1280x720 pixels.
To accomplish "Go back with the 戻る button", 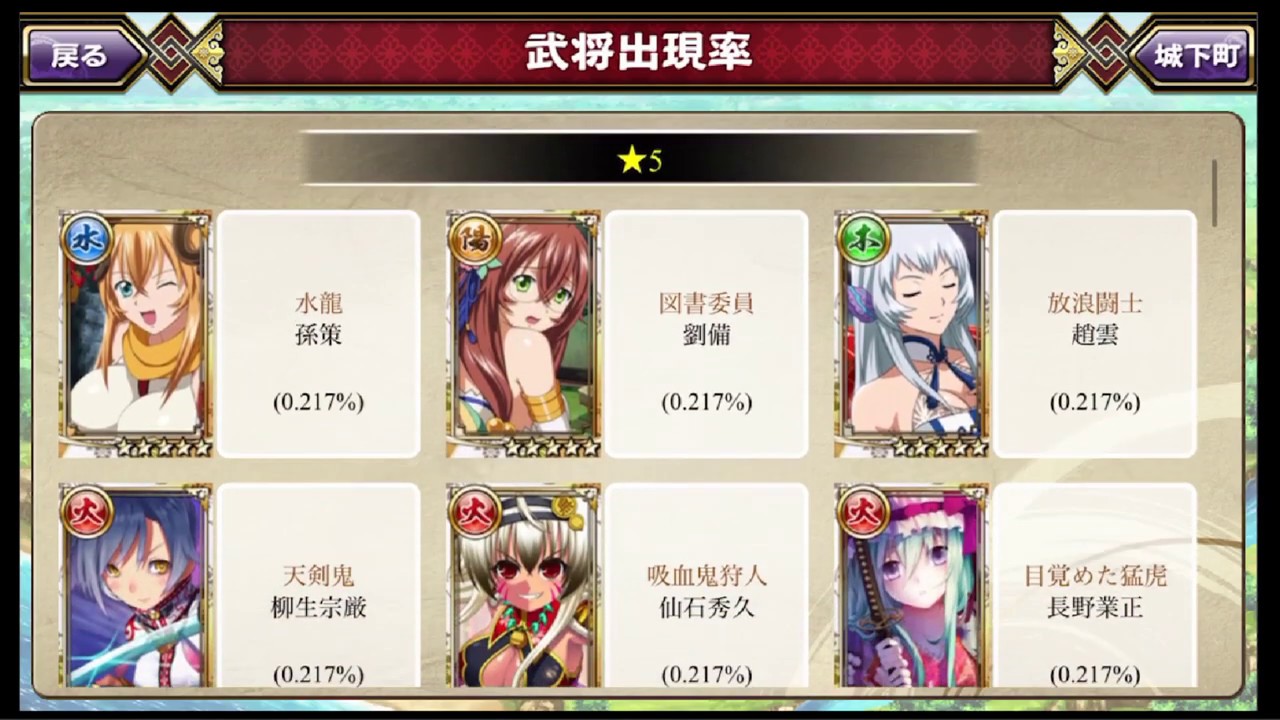I will (x=82, y=54).
